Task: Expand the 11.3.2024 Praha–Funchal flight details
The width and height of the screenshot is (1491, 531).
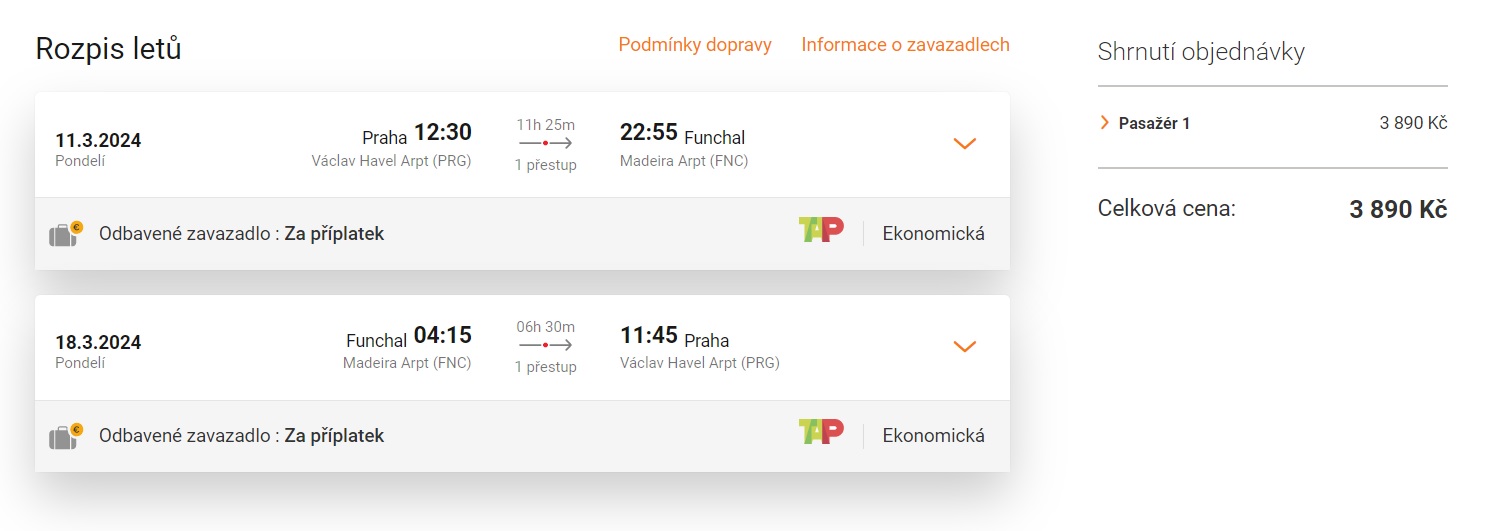Action: [964, 144]
